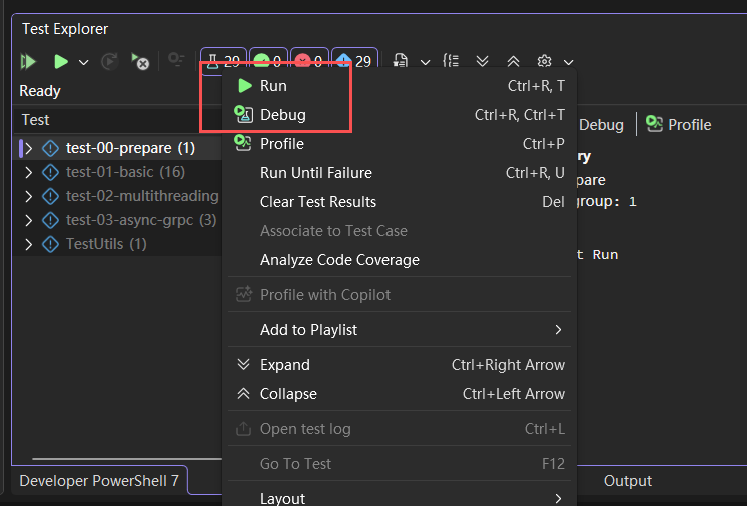Click the Group By toolbar icon
The width and height of the screenshot is (747, 506).
click(451, 61)
